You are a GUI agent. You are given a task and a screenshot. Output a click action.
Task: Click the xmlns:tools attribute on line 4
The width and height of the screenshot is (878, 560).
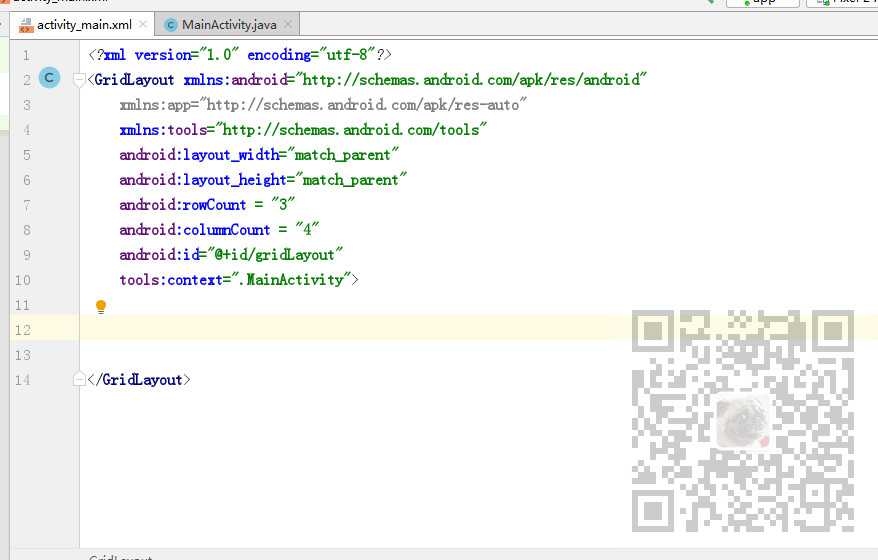click(x=303, y=130)
